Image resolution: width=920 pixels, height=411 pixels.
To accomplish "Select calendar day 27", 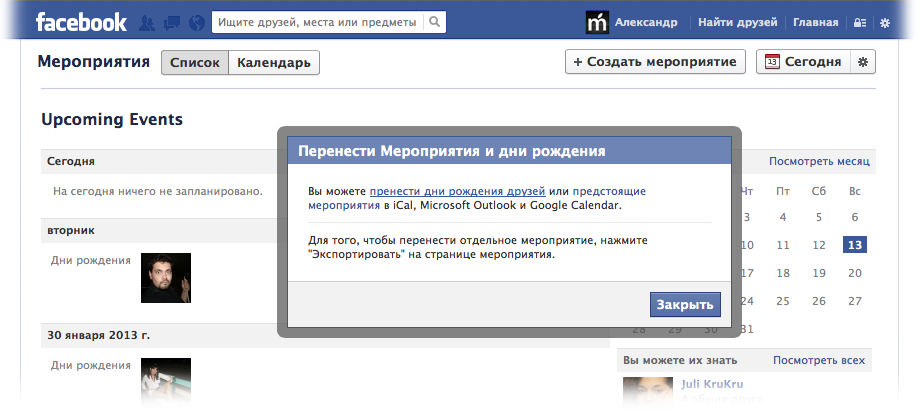I will coord(855,301).
